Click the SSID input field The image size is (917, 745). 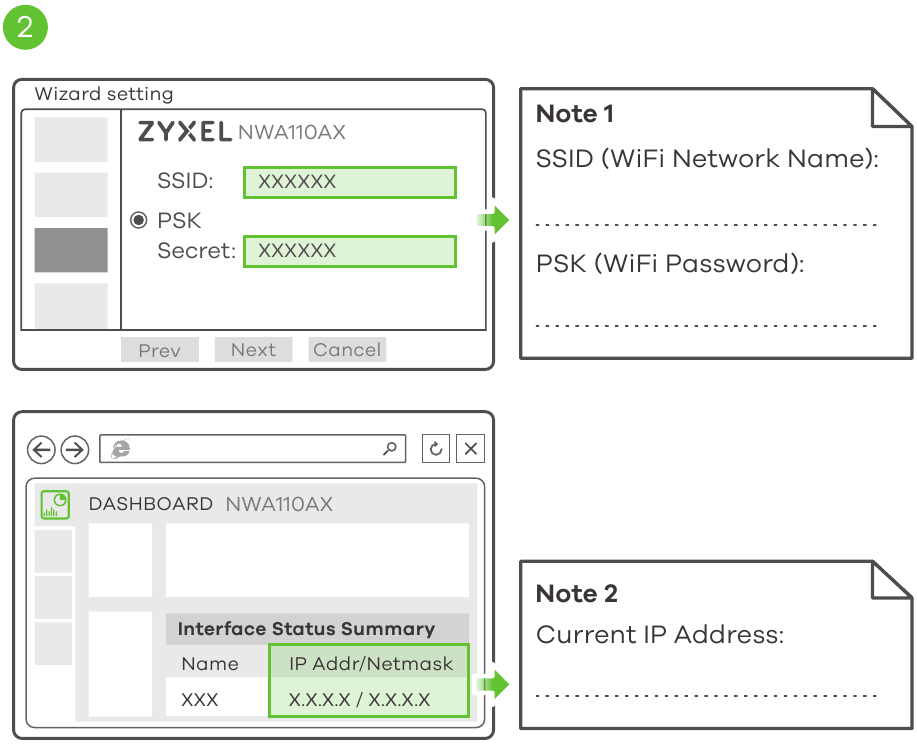[349, 182]
